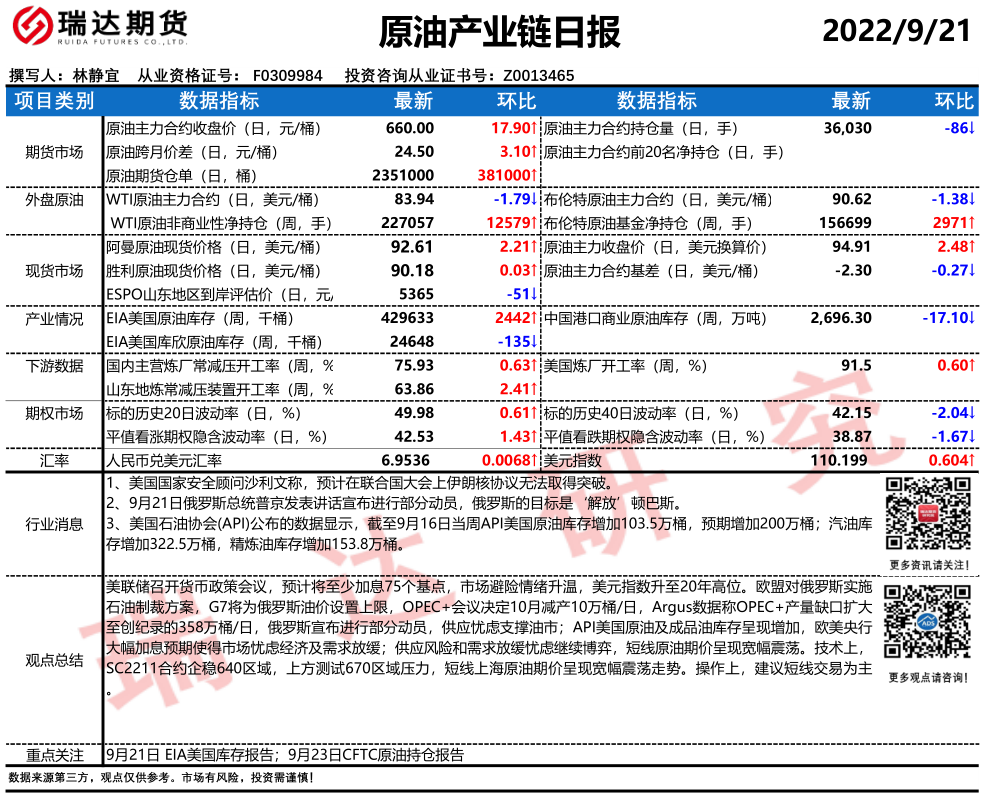
Task: Click the 汇率 row label
Action: point(54,460)
